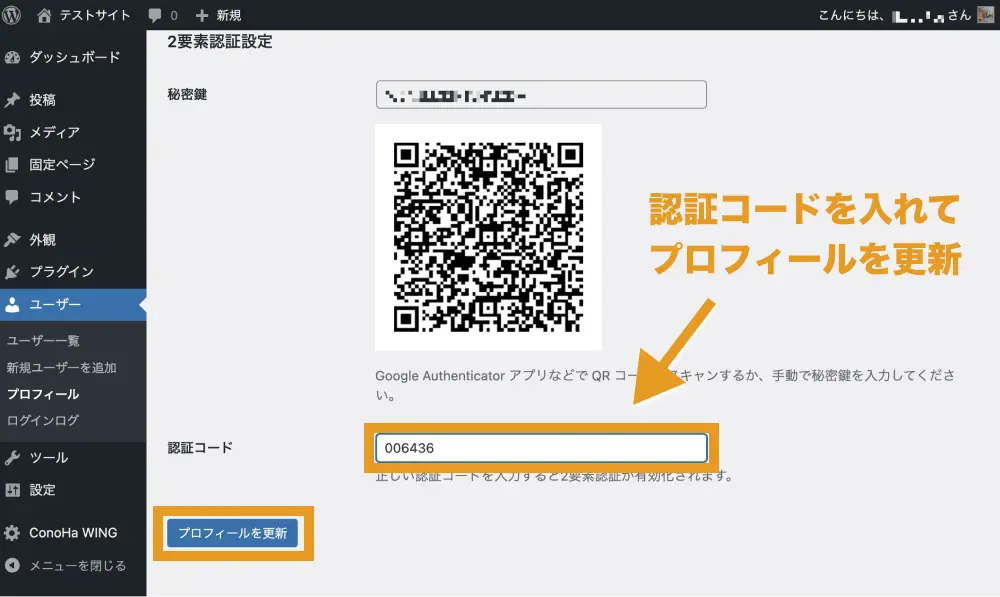Open the テストサイト home icon link
Image resolution: width=1000 pixels, height=597 pixels.
44,15
